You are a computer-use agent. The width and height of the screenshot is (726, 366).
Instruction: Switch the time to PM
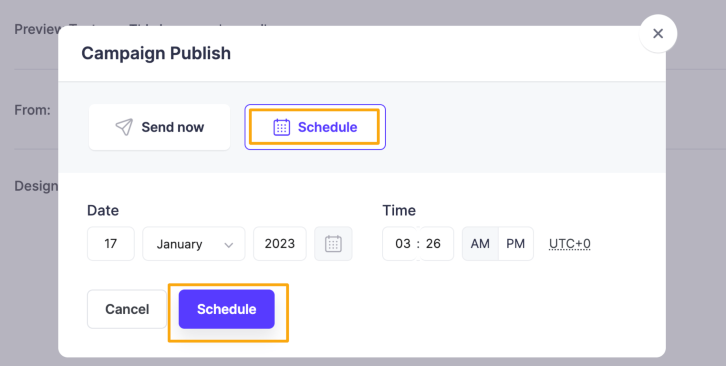click(516, 244)
